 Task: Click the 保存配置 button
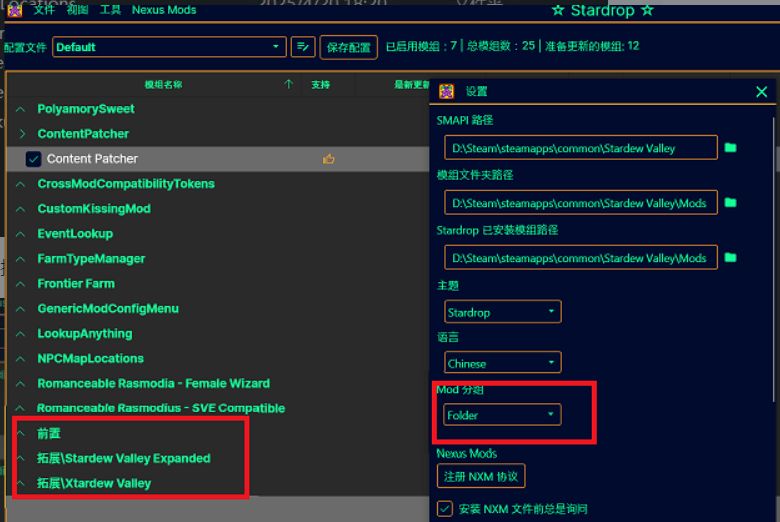point(348,47)
